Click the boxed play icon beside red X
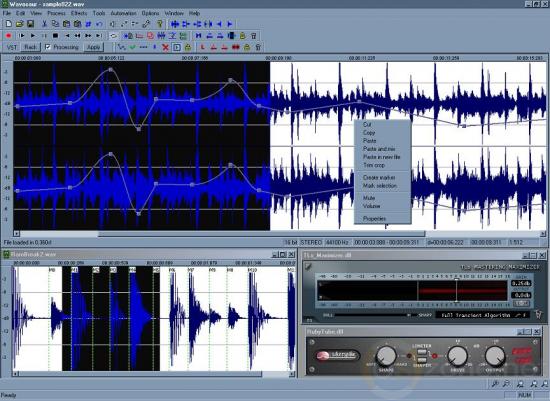The height and width of the screenshot is (401, 550). (177, 47)
